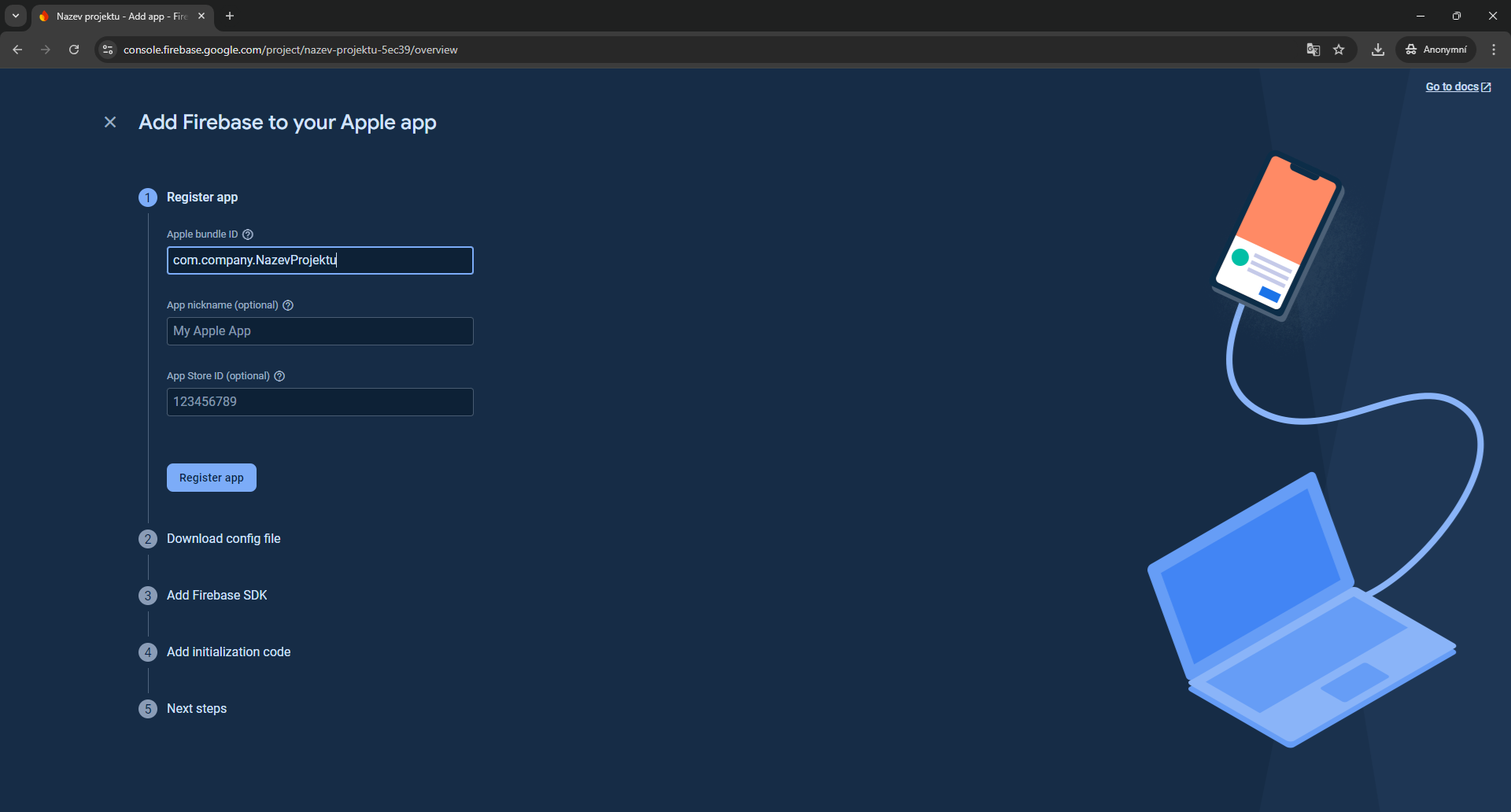
Task: Click the Register app button
Action: pyautogui.click(x=211, y=478)
